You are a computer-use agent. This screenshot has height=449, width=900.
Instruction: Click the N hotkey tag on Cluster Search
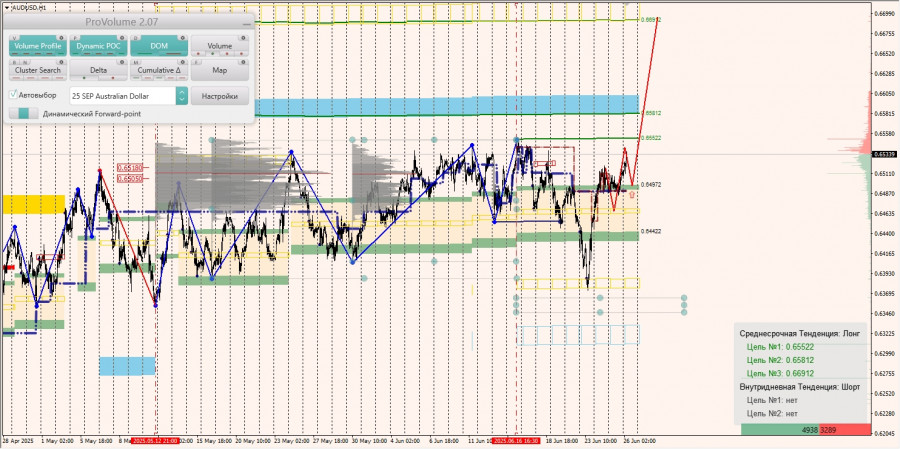tap(25, 62)
